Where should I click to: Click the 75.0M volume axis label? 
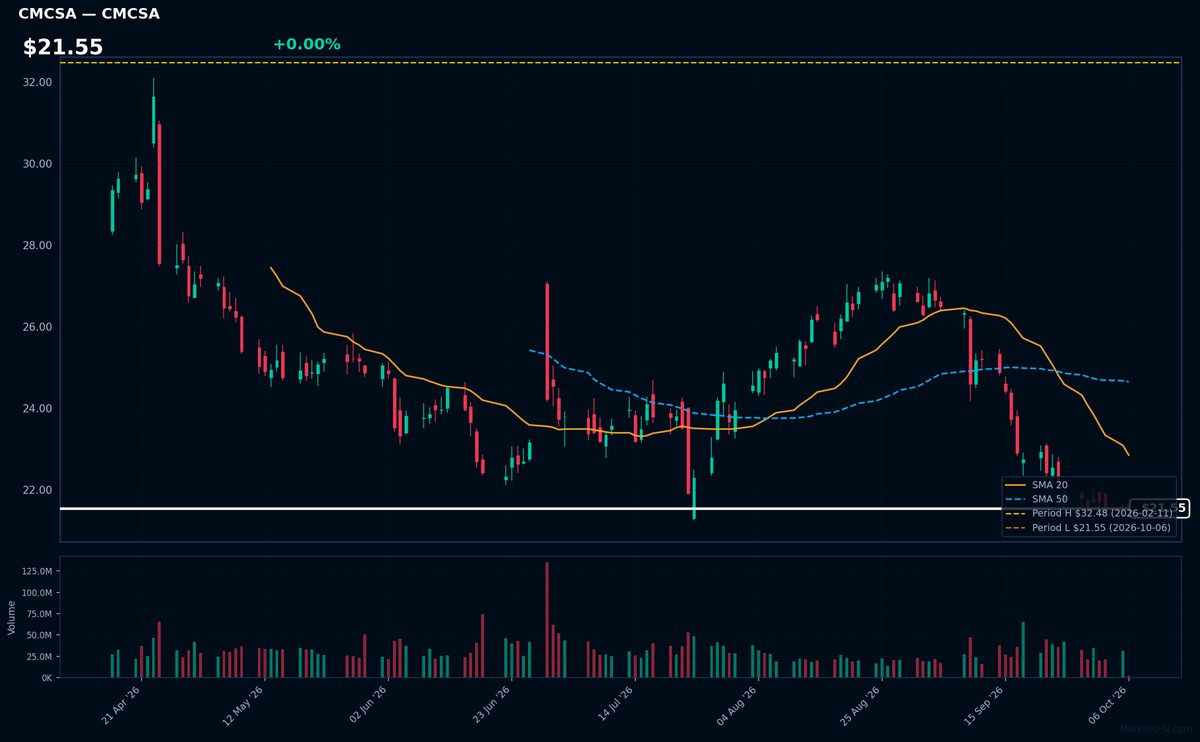(x=38, y=614)
